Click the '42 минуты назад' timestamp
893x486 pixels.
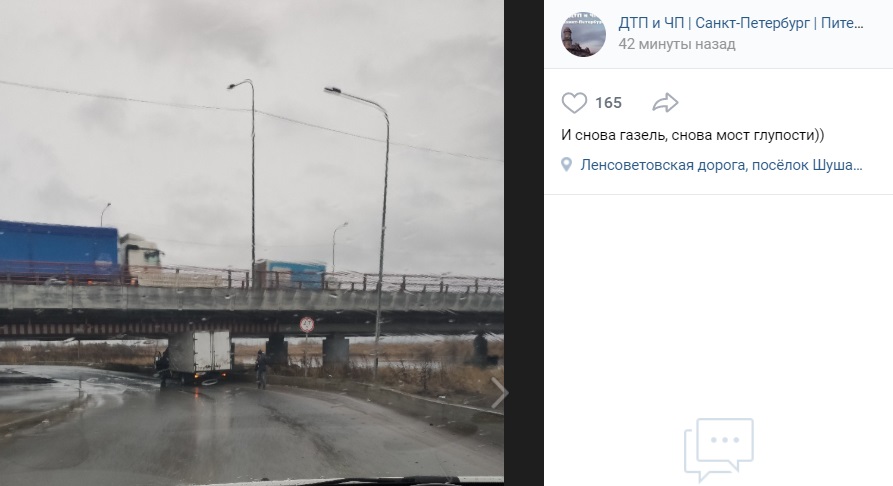point(677,44)
